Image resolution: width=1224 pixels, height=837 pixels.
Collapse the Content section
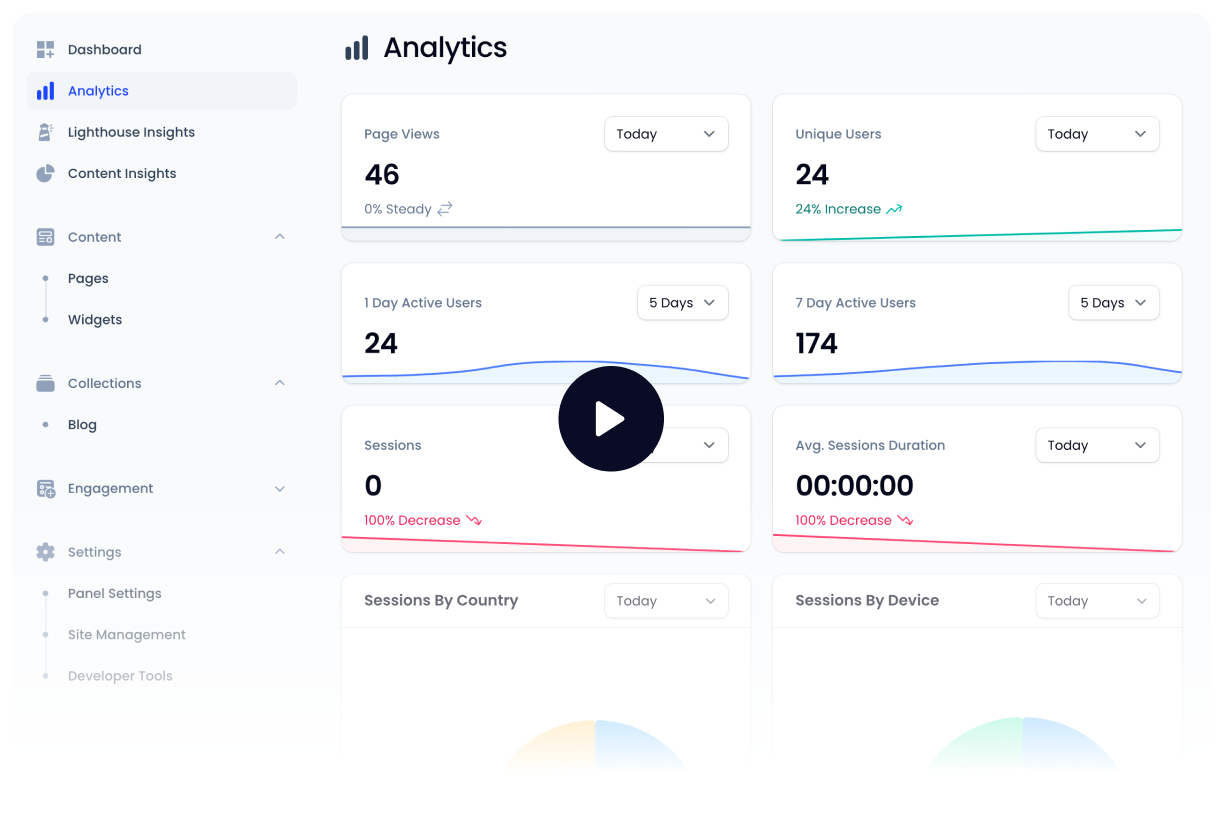(279, 237)
